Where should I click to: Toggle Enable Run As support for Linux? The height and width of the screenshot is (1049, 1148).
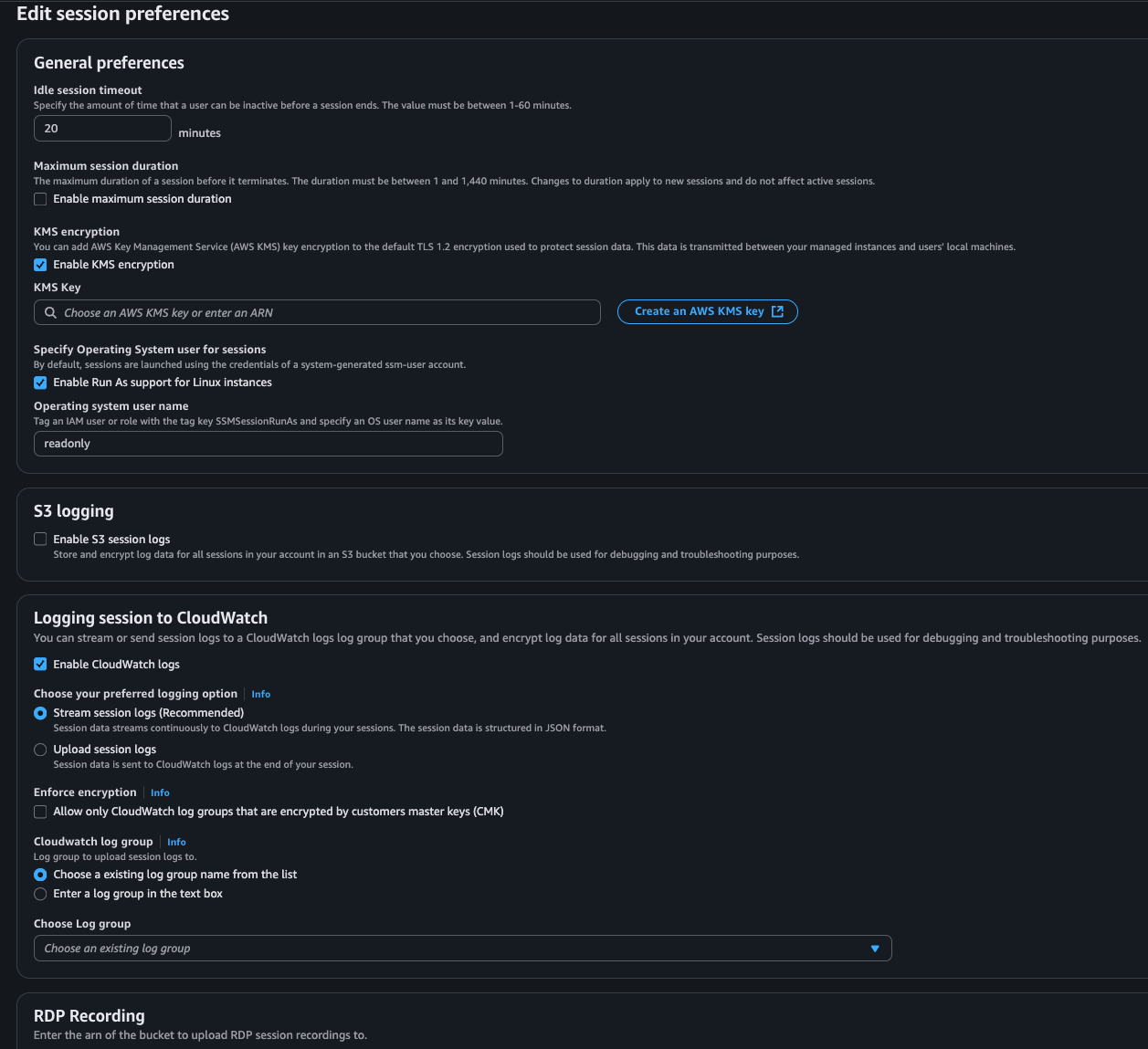(x=40, y=383)
